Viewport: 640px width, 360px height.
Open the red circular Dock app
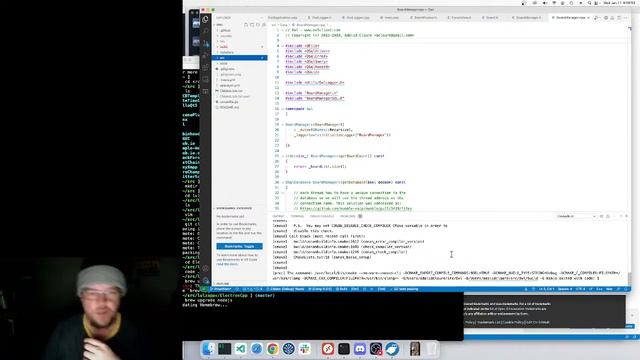point(328,349)
